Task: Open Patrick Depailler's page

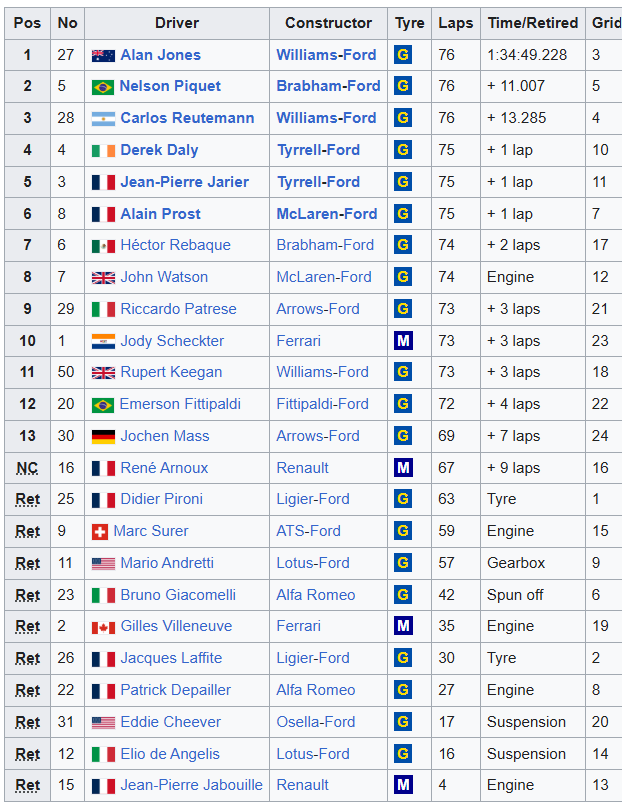Action: pyautogui.click(x=175, y=690)
